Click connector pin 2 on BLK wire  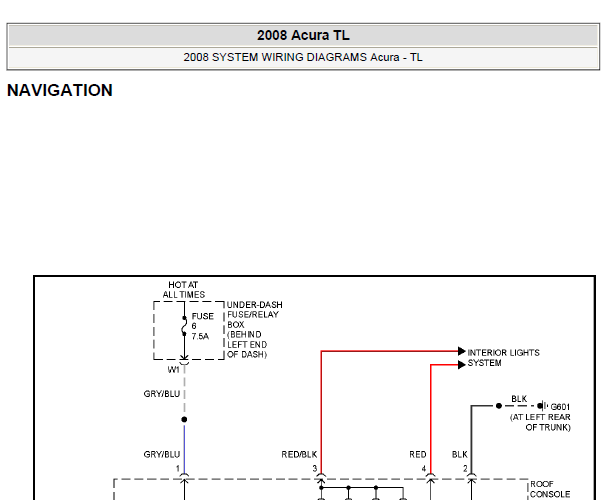(x=471, y=478)
